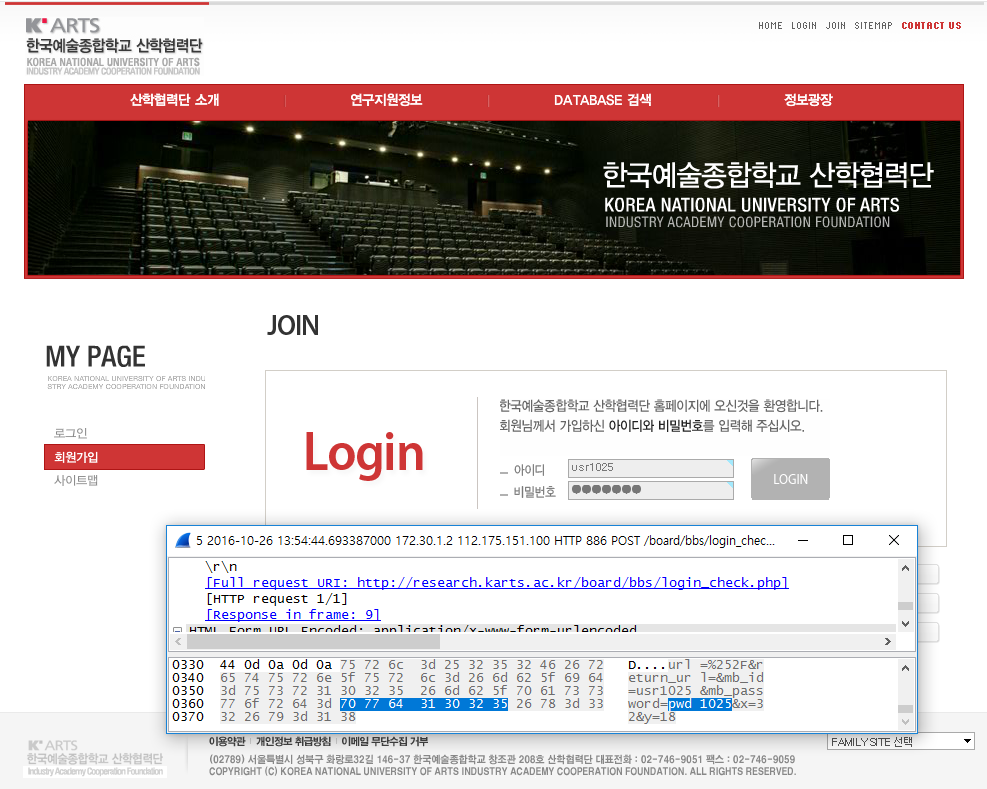The image size is (987, 789).
Task: Click up arrow of hex pane scrollbar
Action: pyautogui.click(x=905, y=667)
